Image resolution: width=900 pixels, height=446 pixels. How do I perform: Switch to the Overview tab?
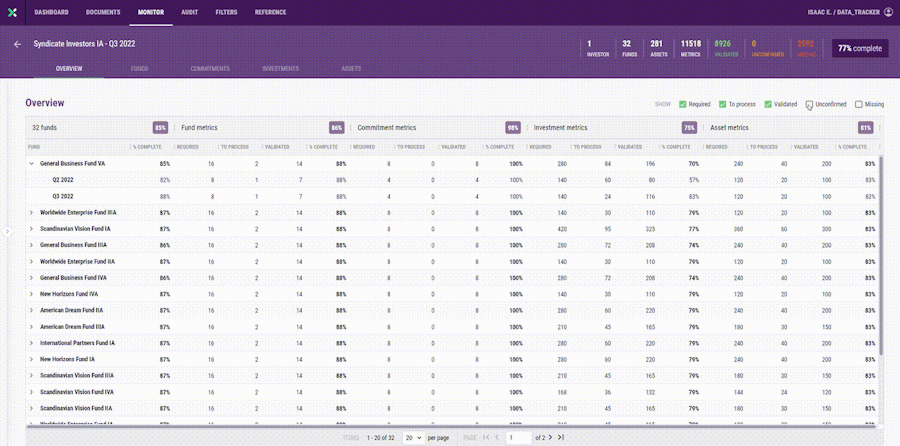[69, 68]
